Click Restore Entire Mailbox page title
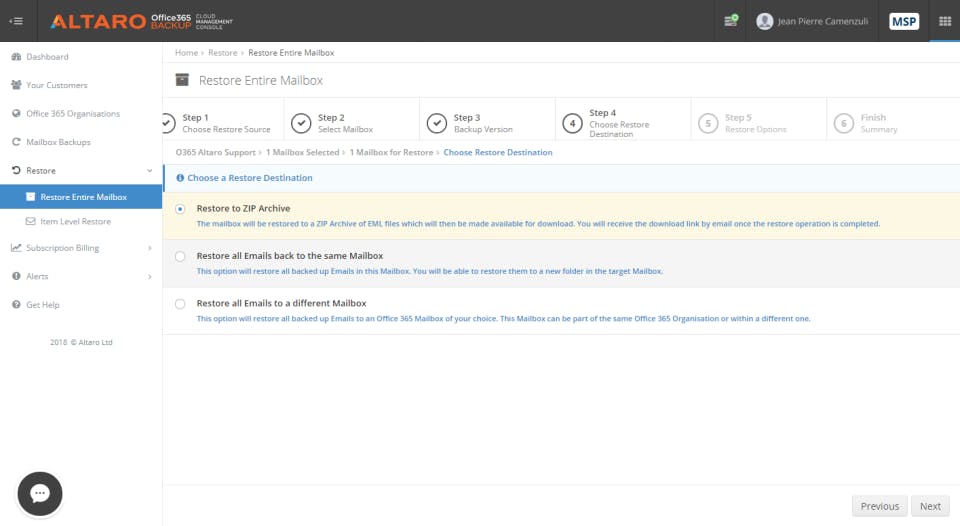 pos(261,80)
